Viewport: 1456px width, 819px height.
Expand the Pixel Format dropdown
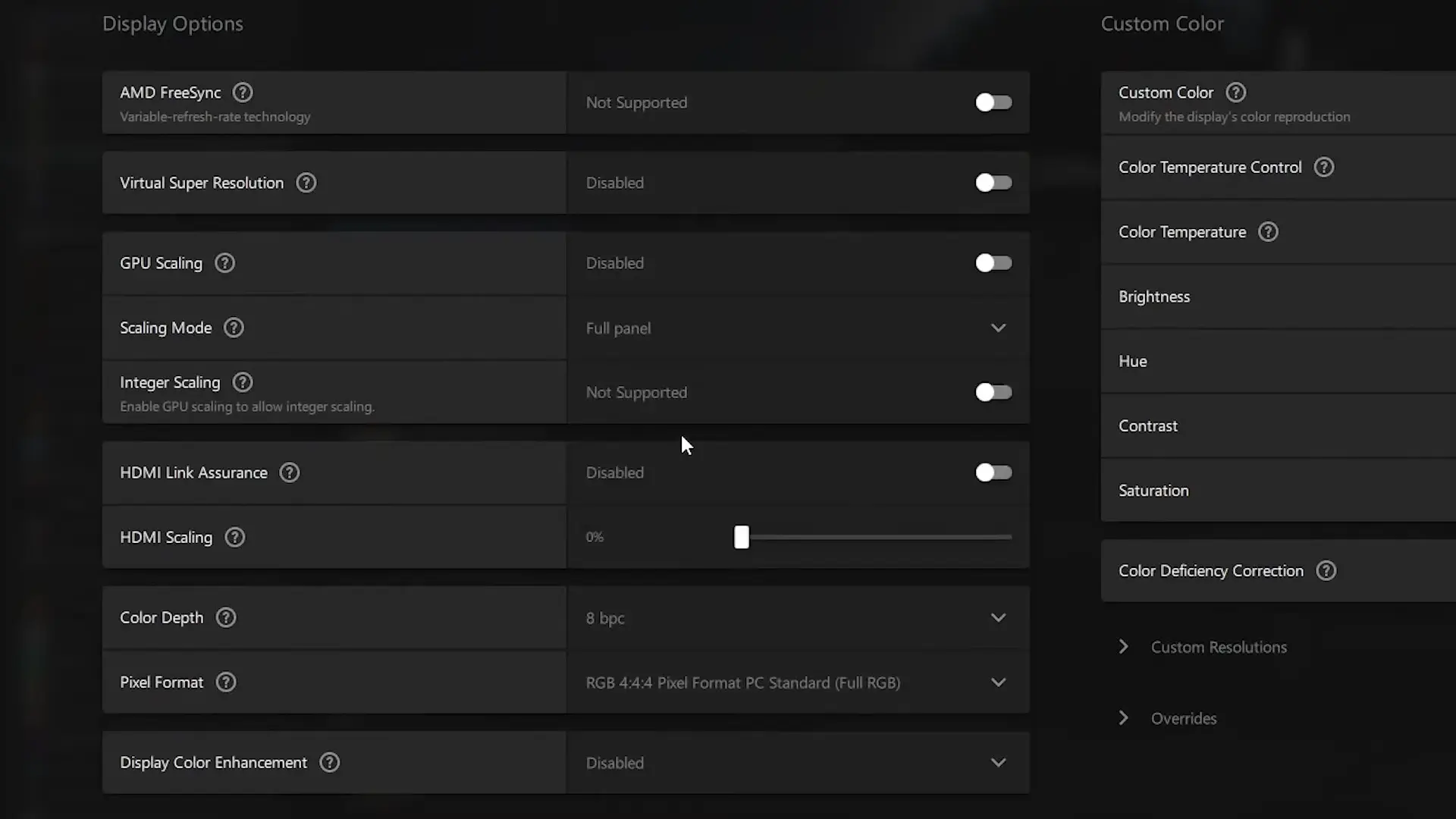coord(798,682)
